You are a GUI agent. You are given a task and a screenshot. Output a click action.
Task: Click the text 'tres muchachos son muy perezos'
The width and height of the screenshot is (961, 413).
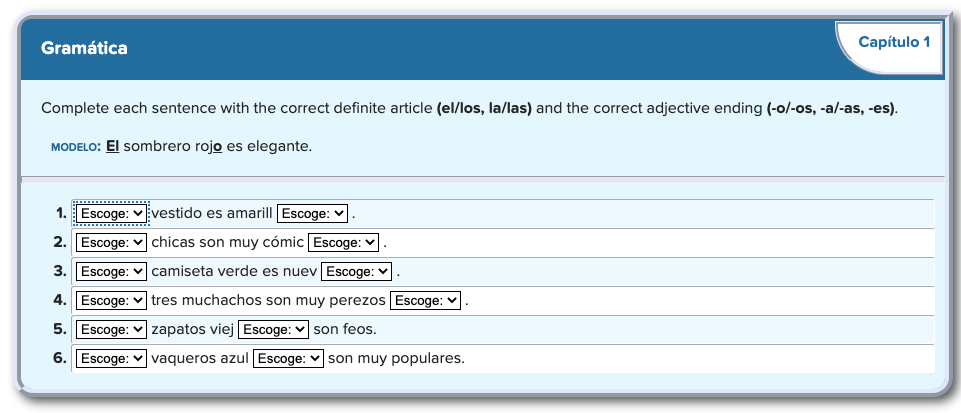[268, 300]
